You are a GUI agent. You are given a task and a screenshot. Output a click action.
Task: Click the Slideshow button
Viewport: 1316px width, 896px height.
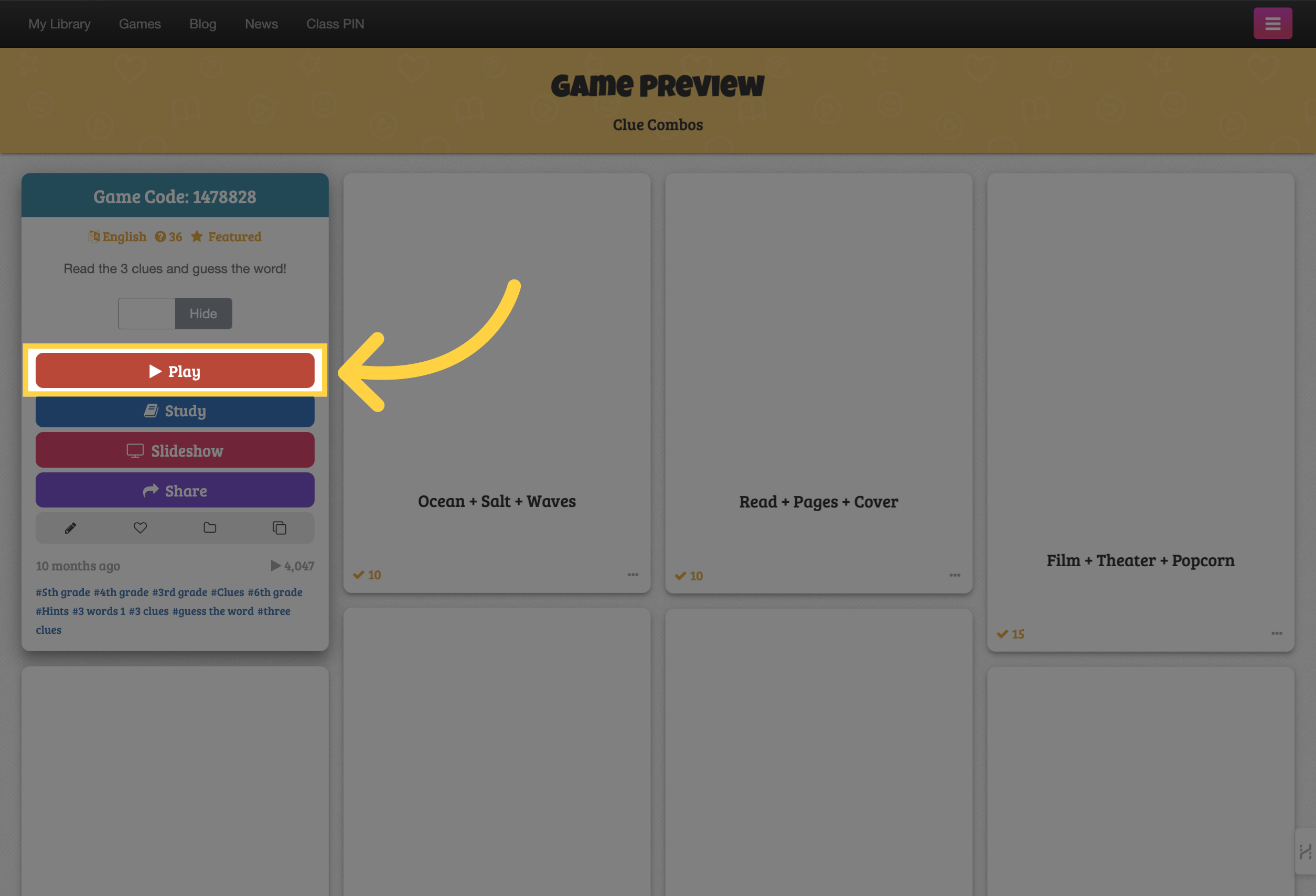coord(175,449)
